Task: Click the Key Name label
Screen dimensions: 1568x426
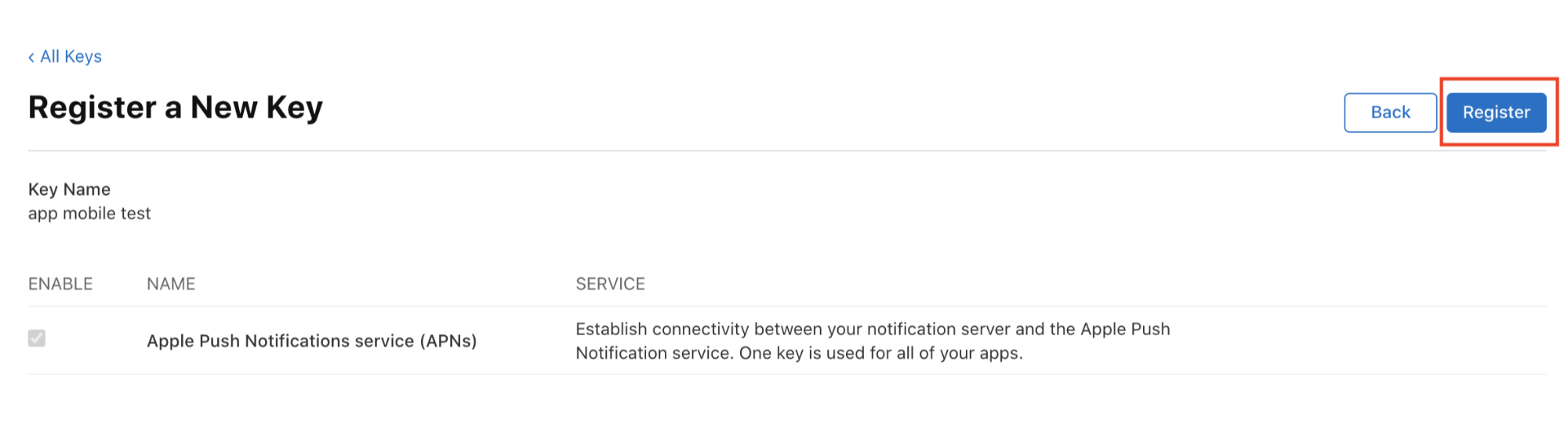Action: click(69, 190)
